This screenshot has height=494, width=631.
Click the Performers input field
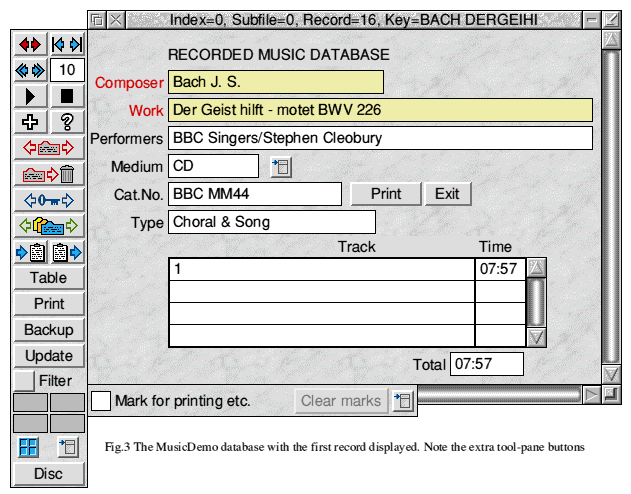(x=380, y=138)
